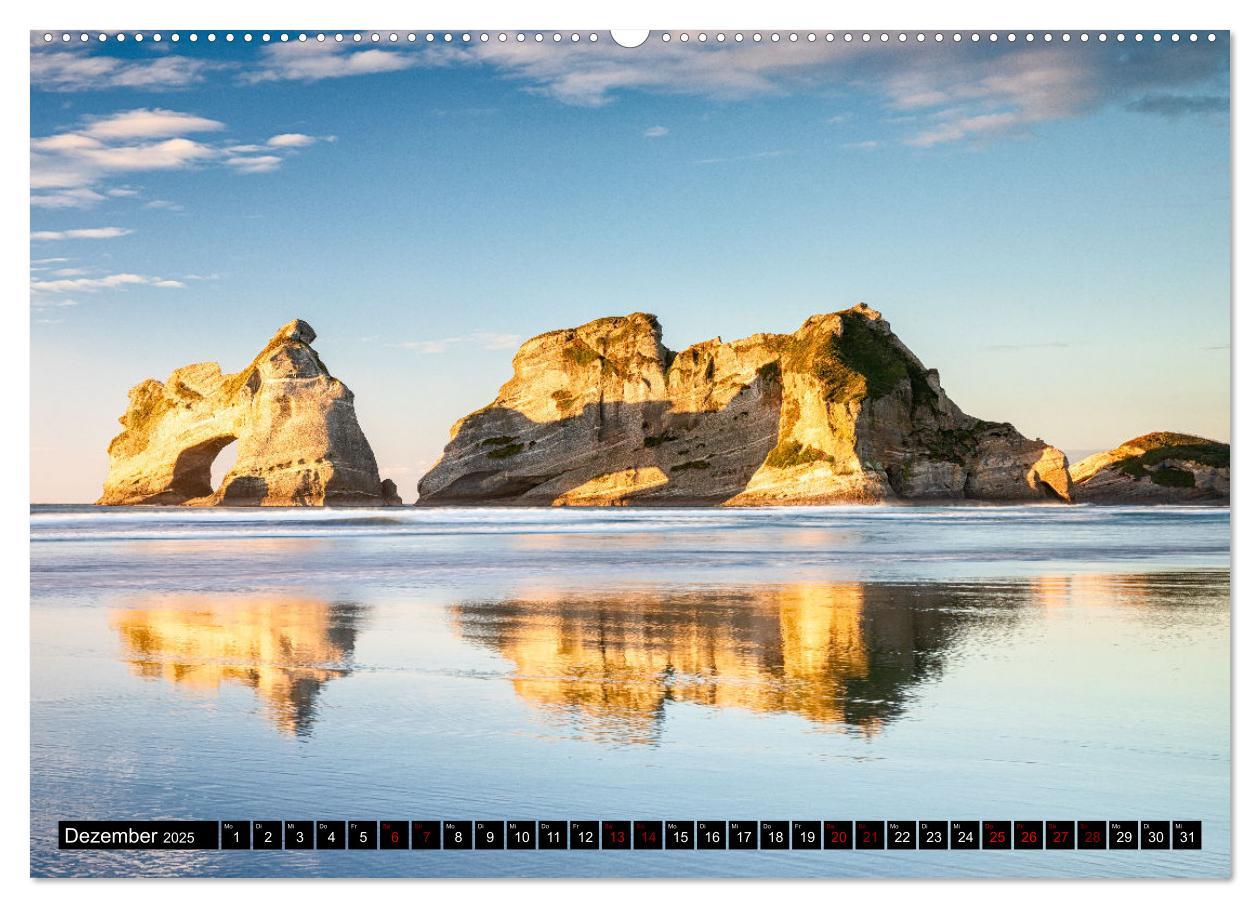1260x908 pixels.
Task: Select holiday date 25 in red
Action: tap(997, 836)
